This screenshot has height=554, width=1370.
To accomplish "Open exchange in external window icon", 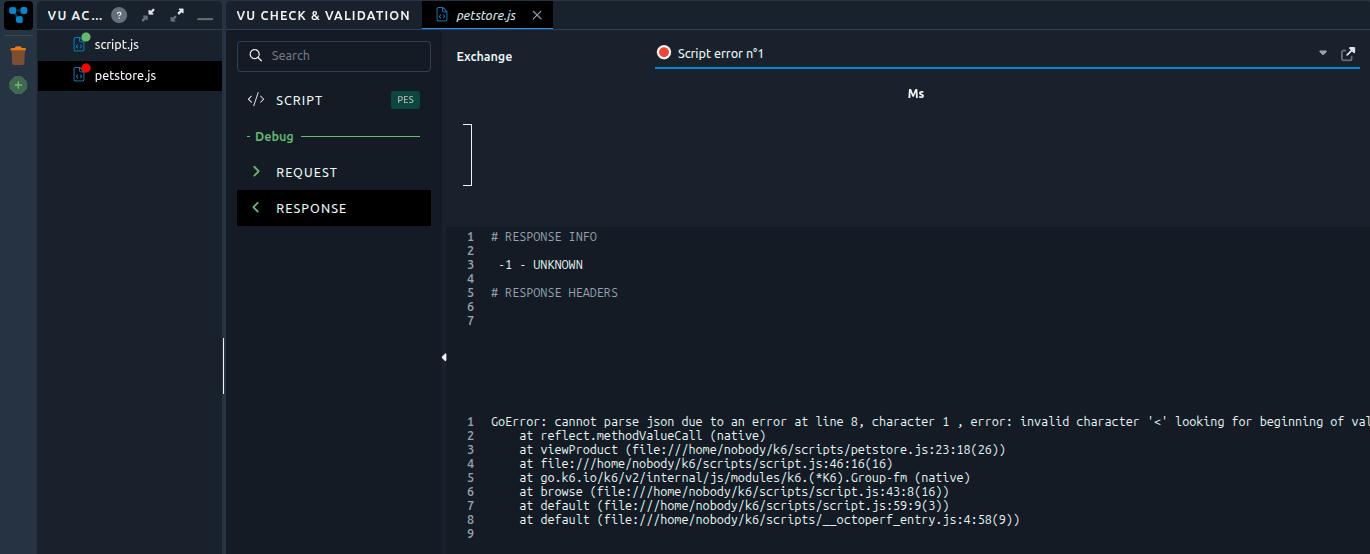I will coord(1348,54).
